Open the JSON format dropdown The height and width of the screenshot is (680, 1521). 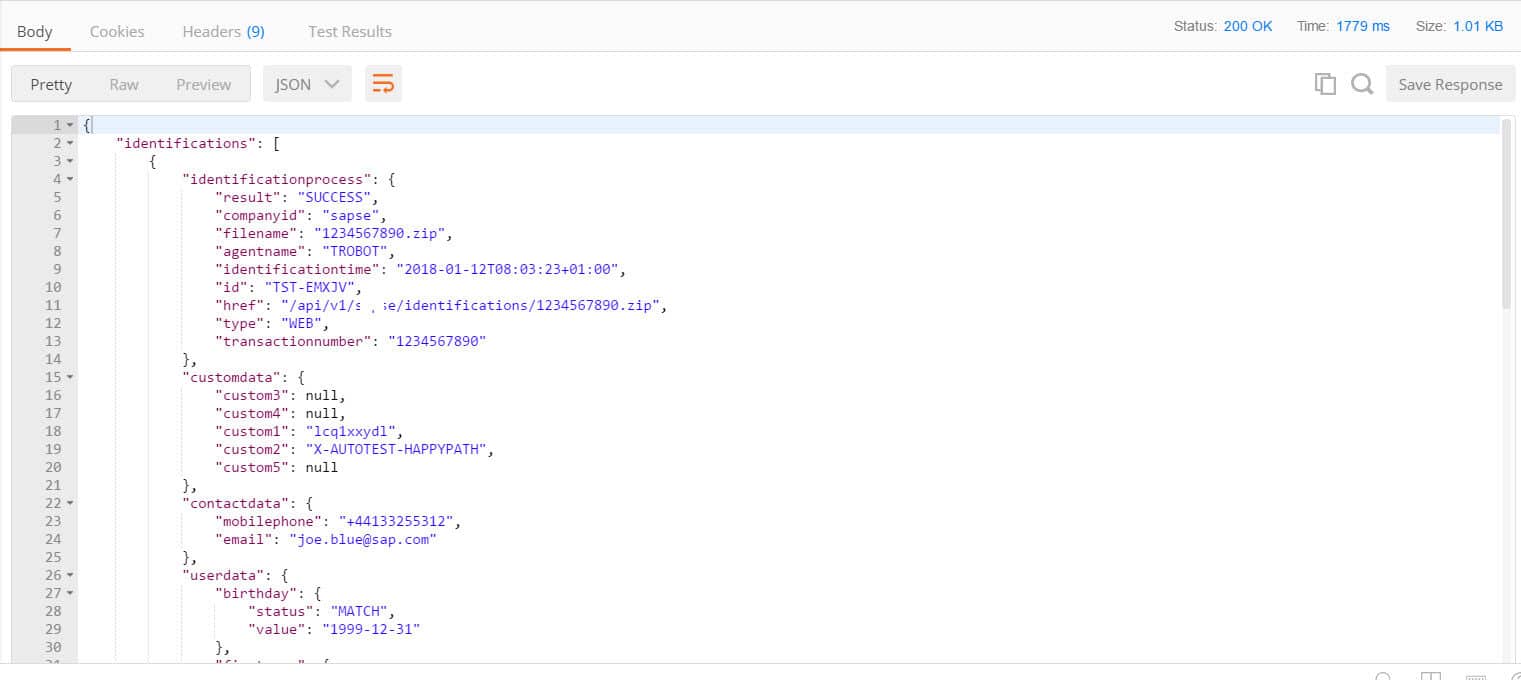coord(307,85)
